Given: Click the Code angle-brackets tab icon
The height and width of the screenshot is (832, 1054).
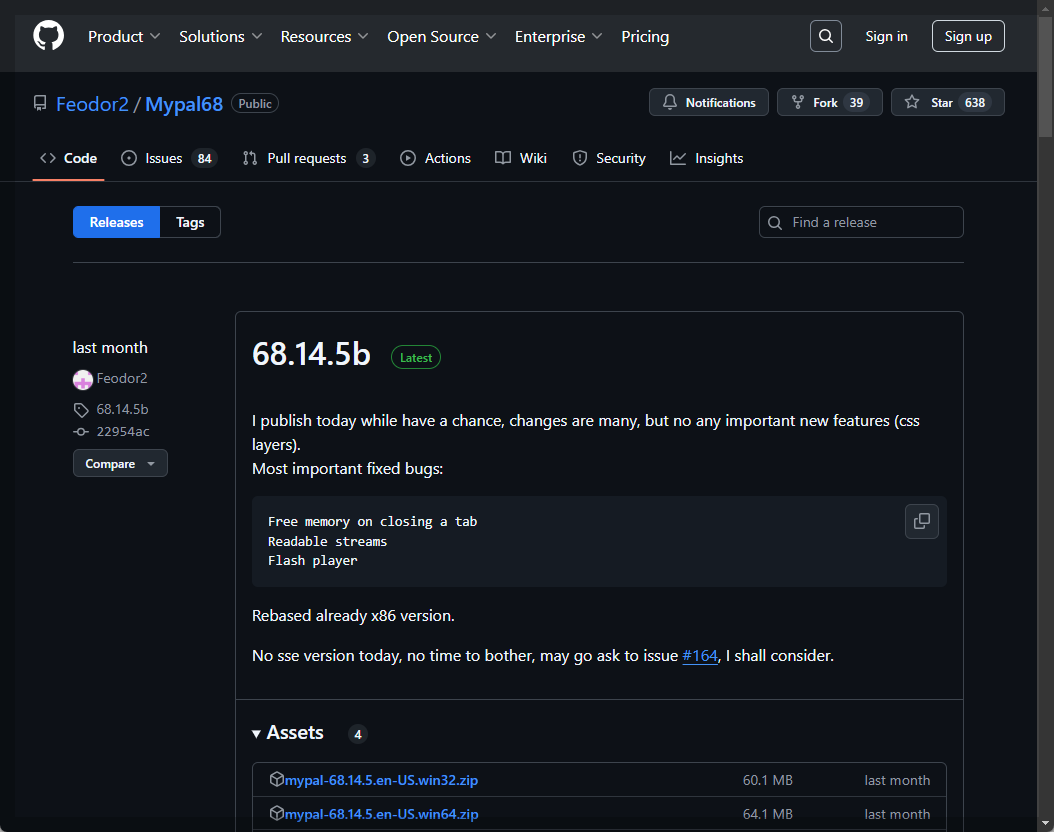Looking at the screenshot, I should pyautogui.click(x=48, y=159).
